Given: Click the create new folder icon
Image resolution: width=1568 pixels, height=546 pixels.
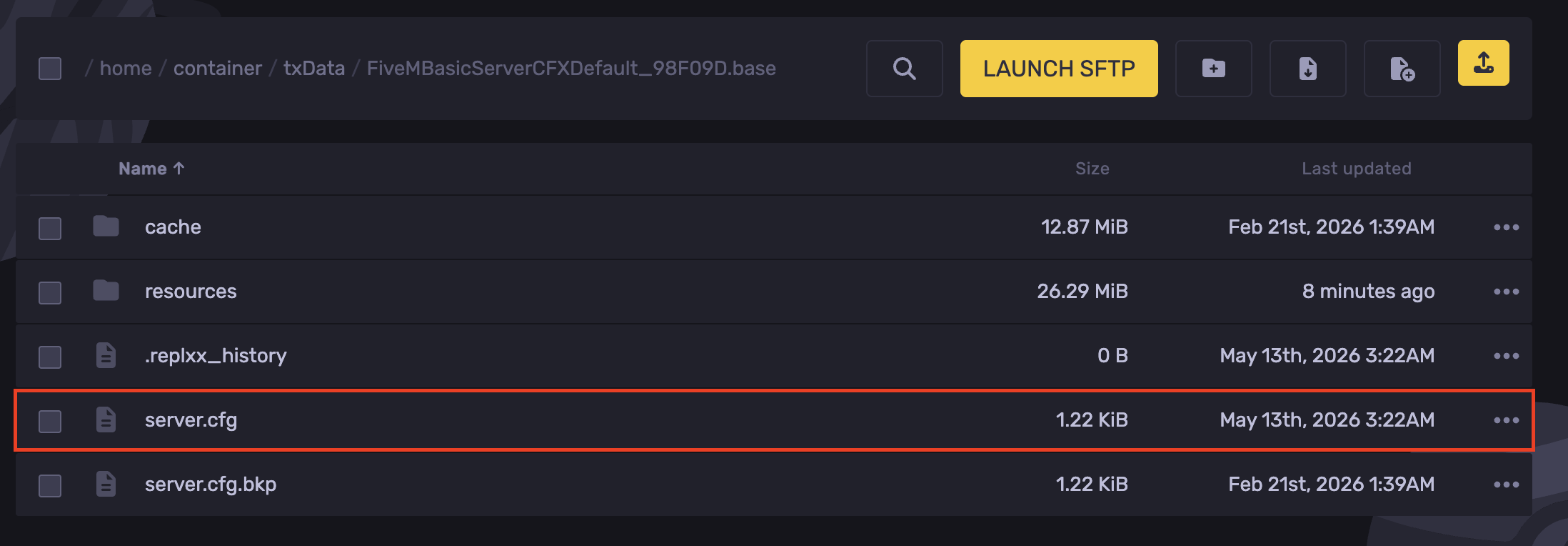Looking at the screenshot, I should [1213, 69].
